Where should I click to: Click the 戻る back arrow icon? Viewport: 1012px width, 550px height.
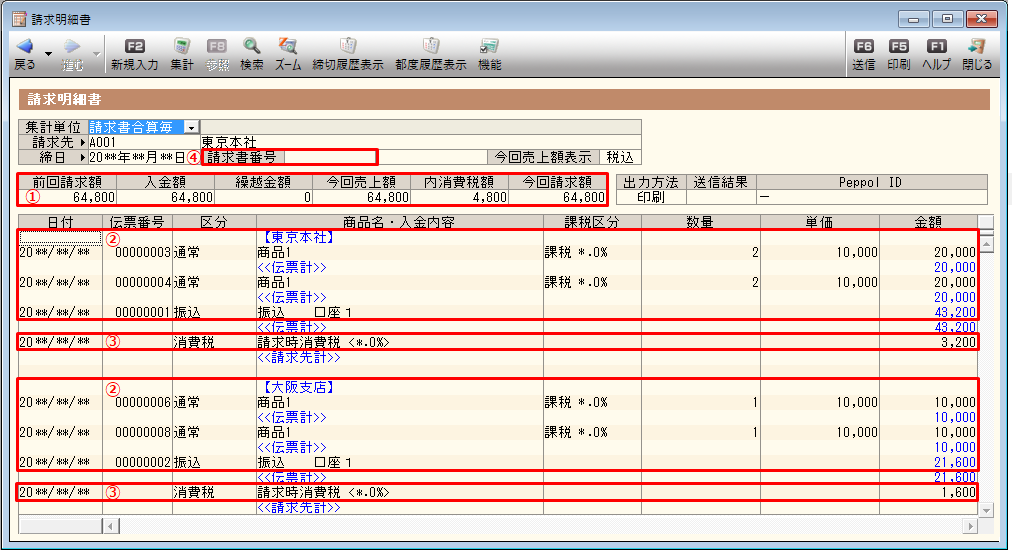click(25, 46)
